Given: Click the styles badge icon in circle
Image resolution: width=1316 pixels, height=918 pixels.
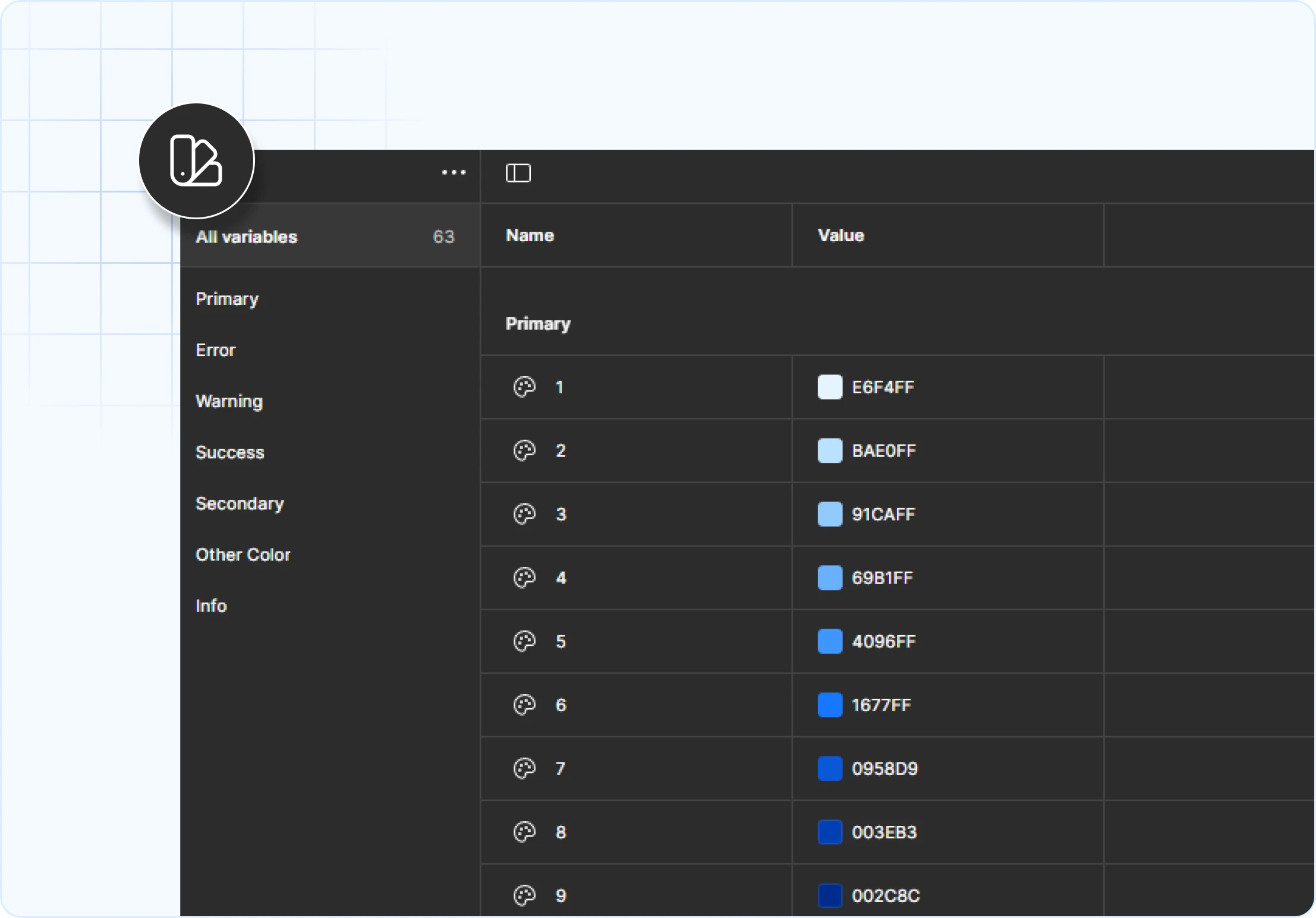Looking at the screenshot, I should click(196, 160).
